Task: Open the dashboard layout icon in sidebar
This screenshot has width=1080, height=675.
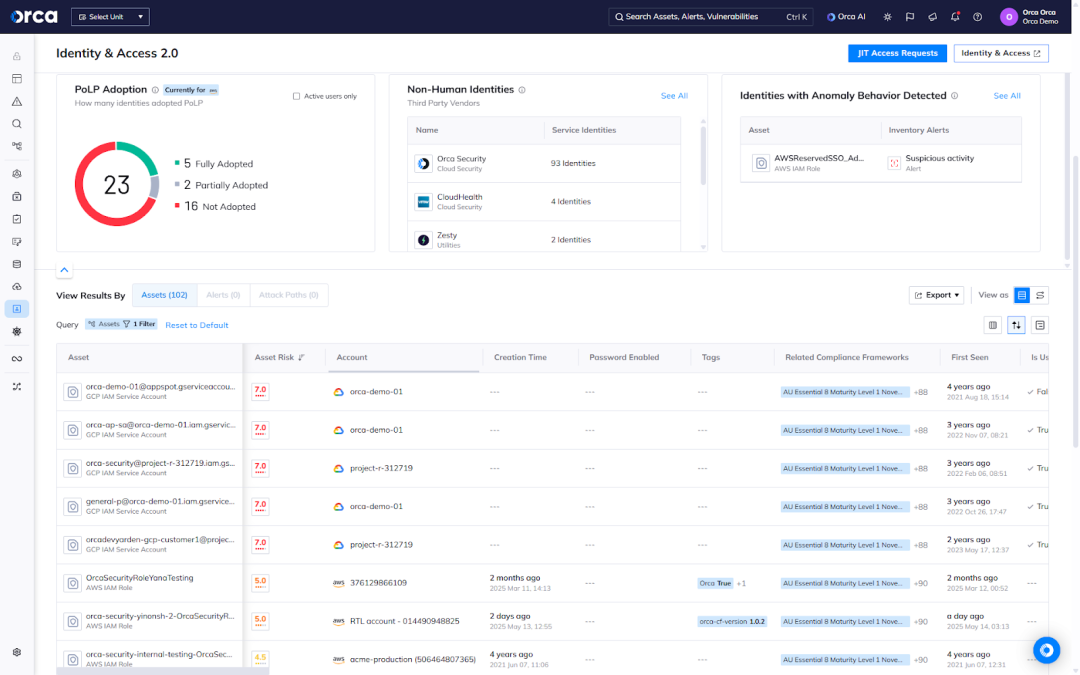Action: [x=17, y=79]
